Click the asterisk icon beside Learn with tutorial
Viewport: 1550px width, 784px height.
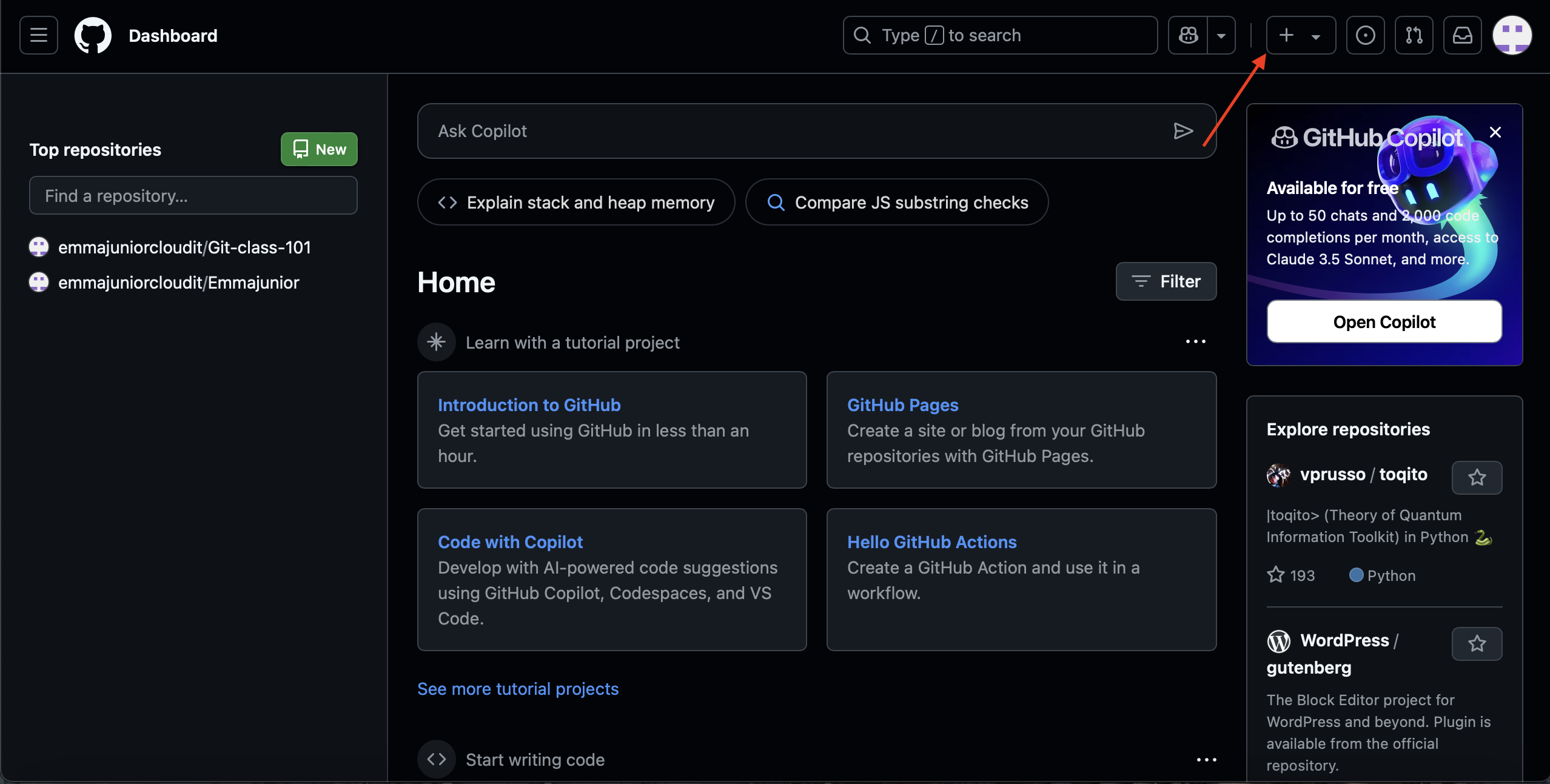436,342
